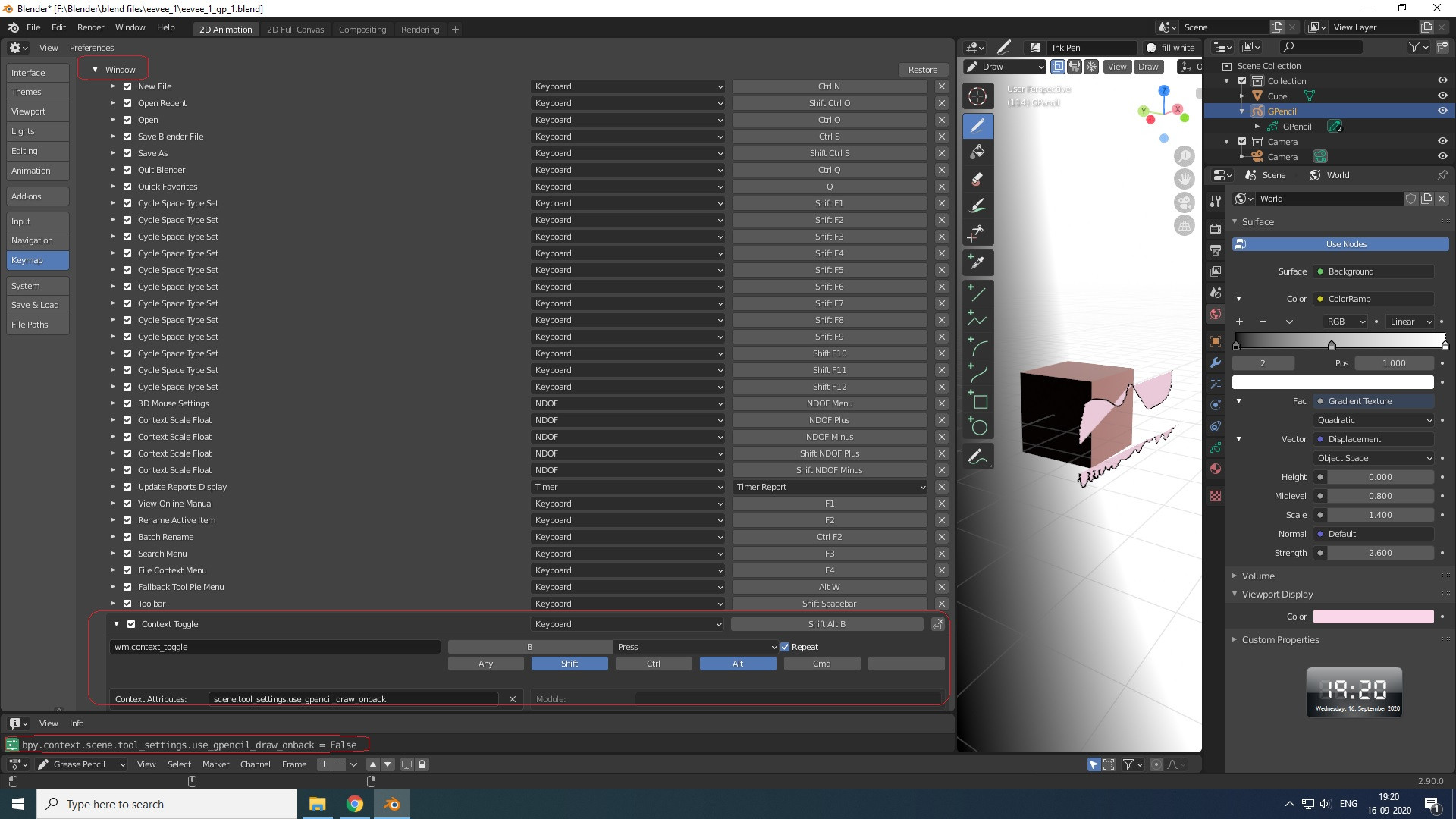Viewport: 1456px width, 819px height.
Task: Open the Output properties tab
Action: click(x=1216, y=250)
